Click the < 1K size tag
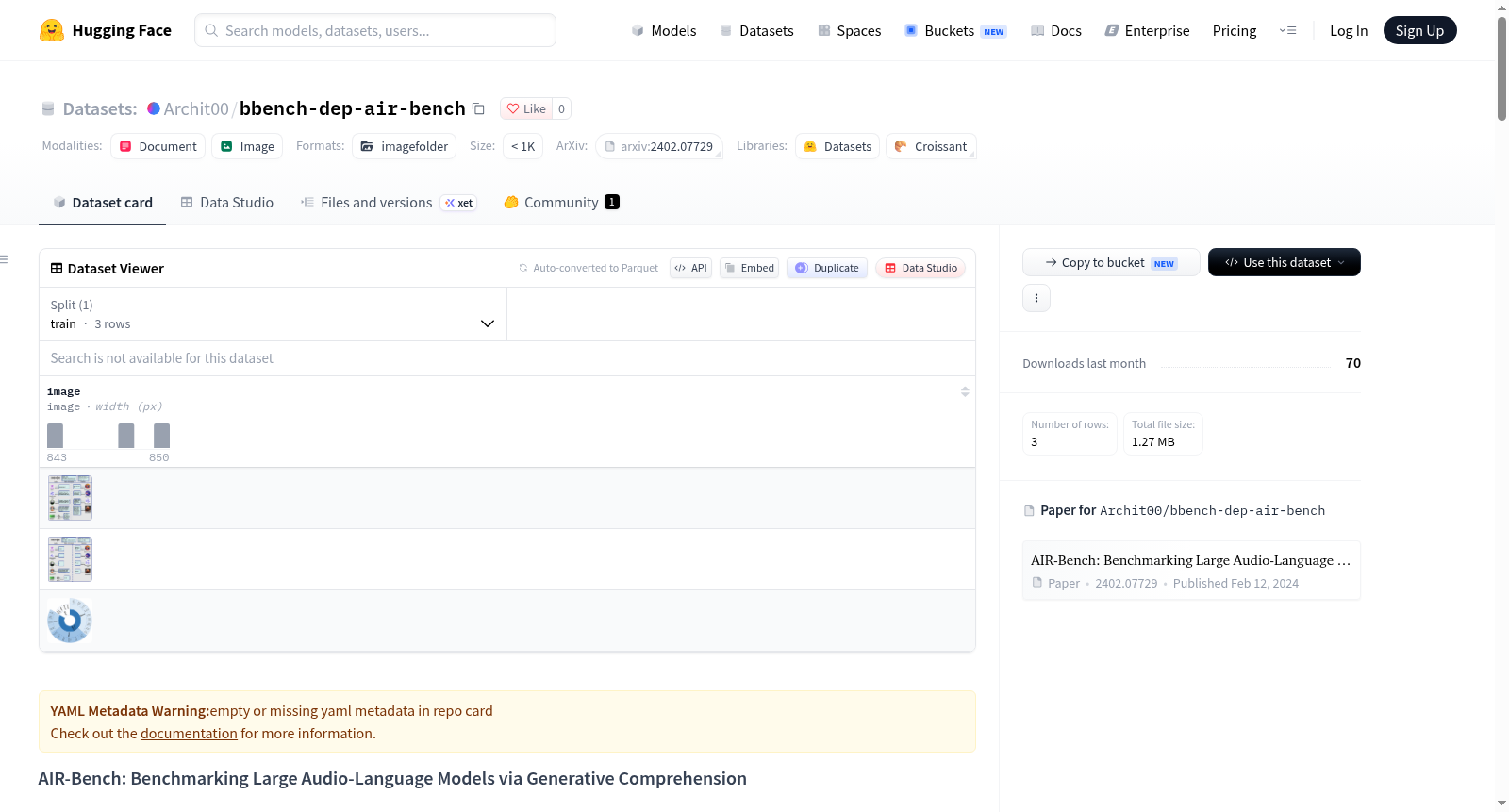 click(522, 146)
